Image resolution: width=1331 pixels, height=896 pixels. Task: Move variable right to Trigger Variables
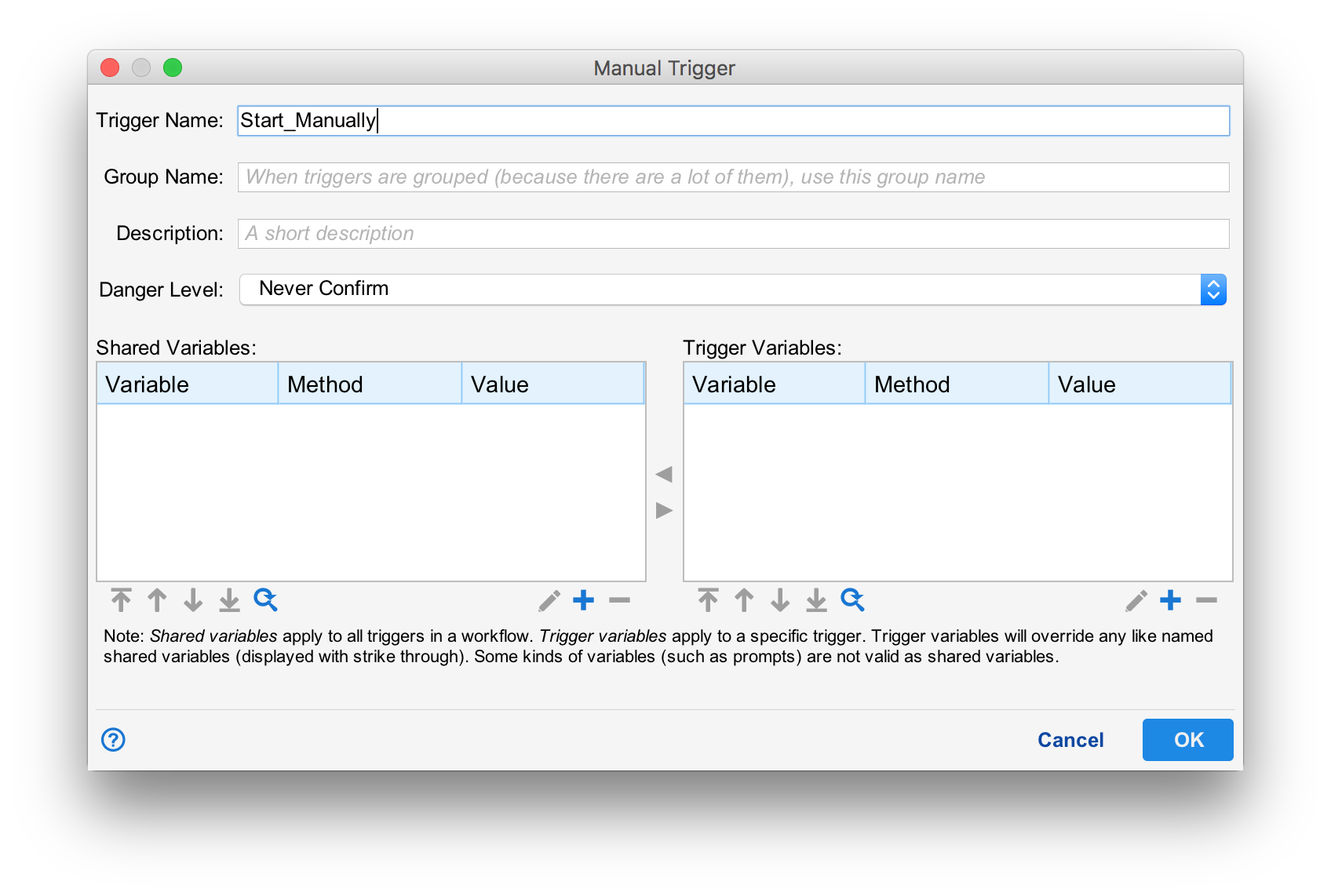pyautogui.click(x=664, y=511)
